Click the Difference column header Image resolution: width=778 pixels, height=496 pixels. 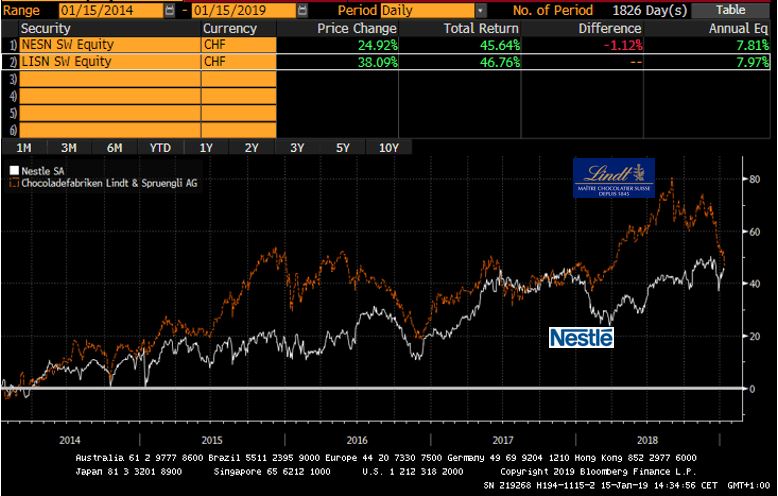coord(610,28)
